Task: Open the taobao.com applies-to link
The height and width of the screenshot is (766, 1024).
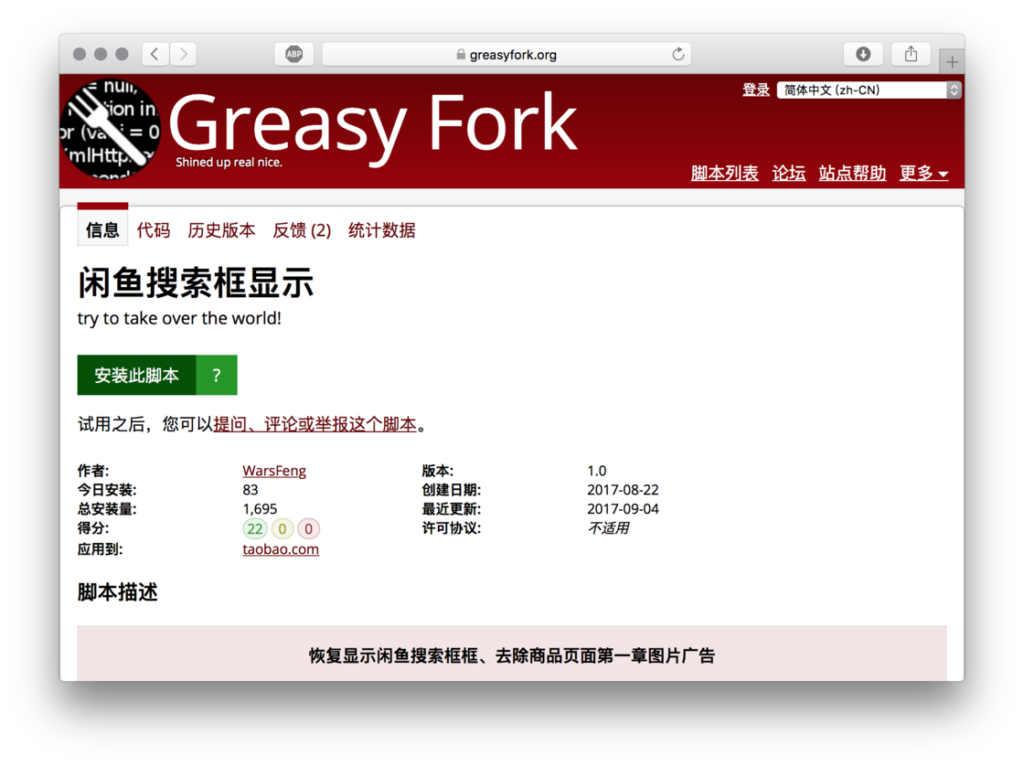Action: tap(281, 549)
